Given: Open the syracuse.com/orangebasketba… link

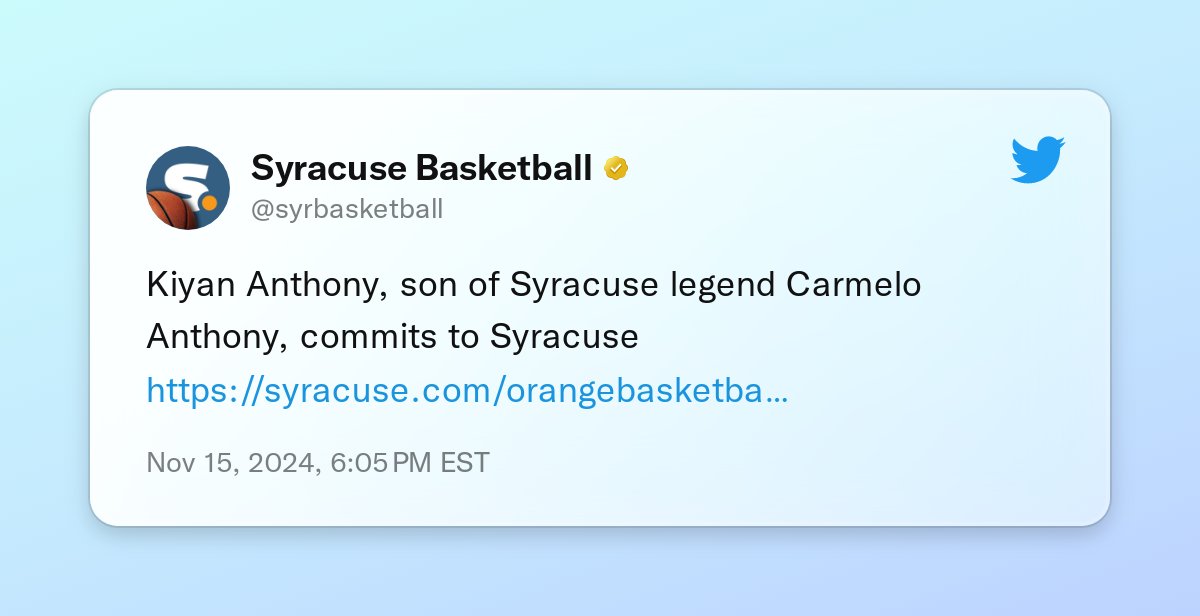Looking at the screenshot, I should [x=467, y=390].
